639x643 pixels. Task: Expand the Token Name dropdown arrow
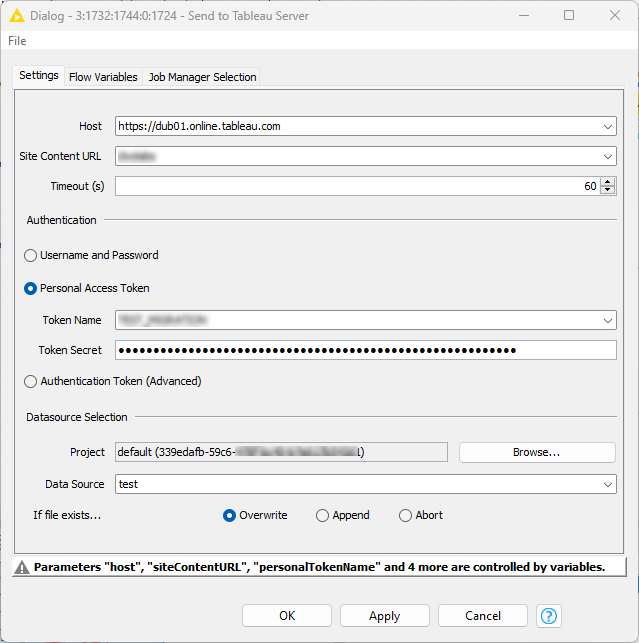coord(608,321)
